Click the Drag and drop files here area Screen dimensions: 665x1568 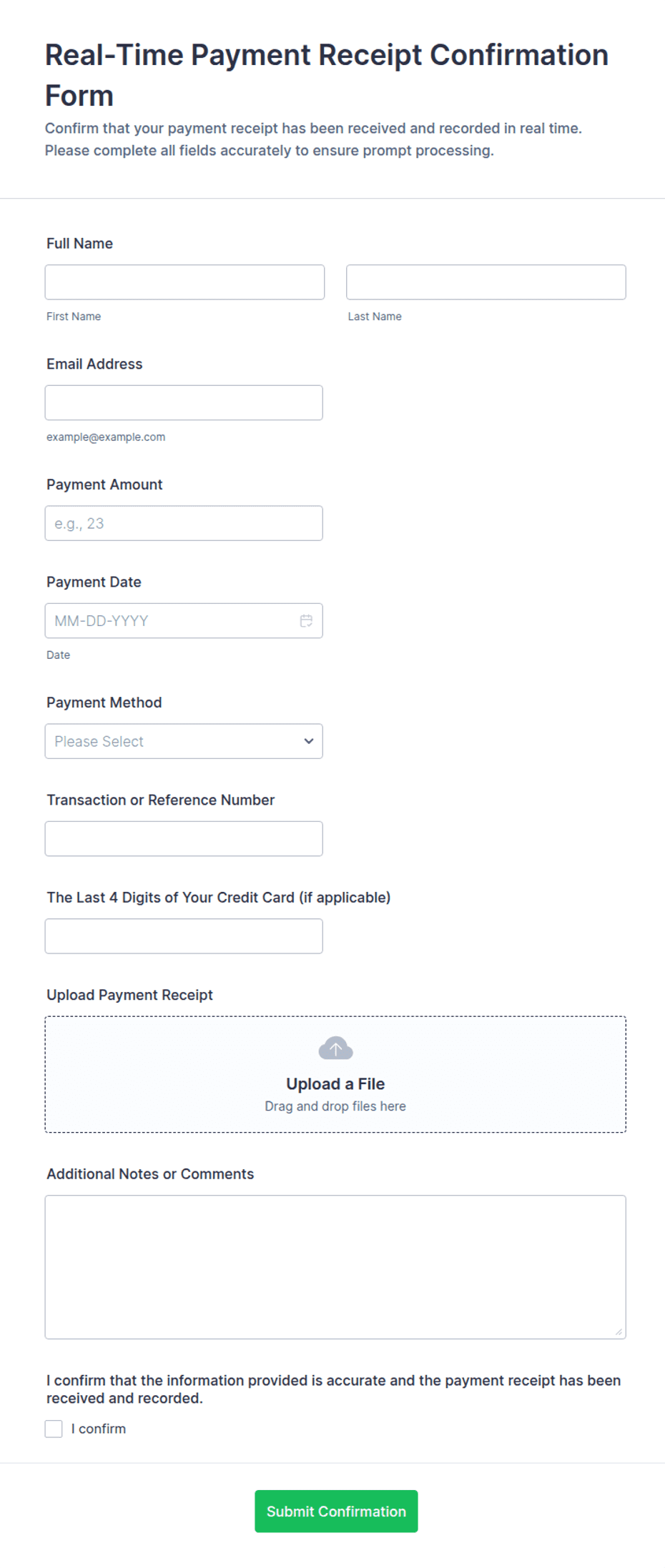click(x=335, y=1106)
